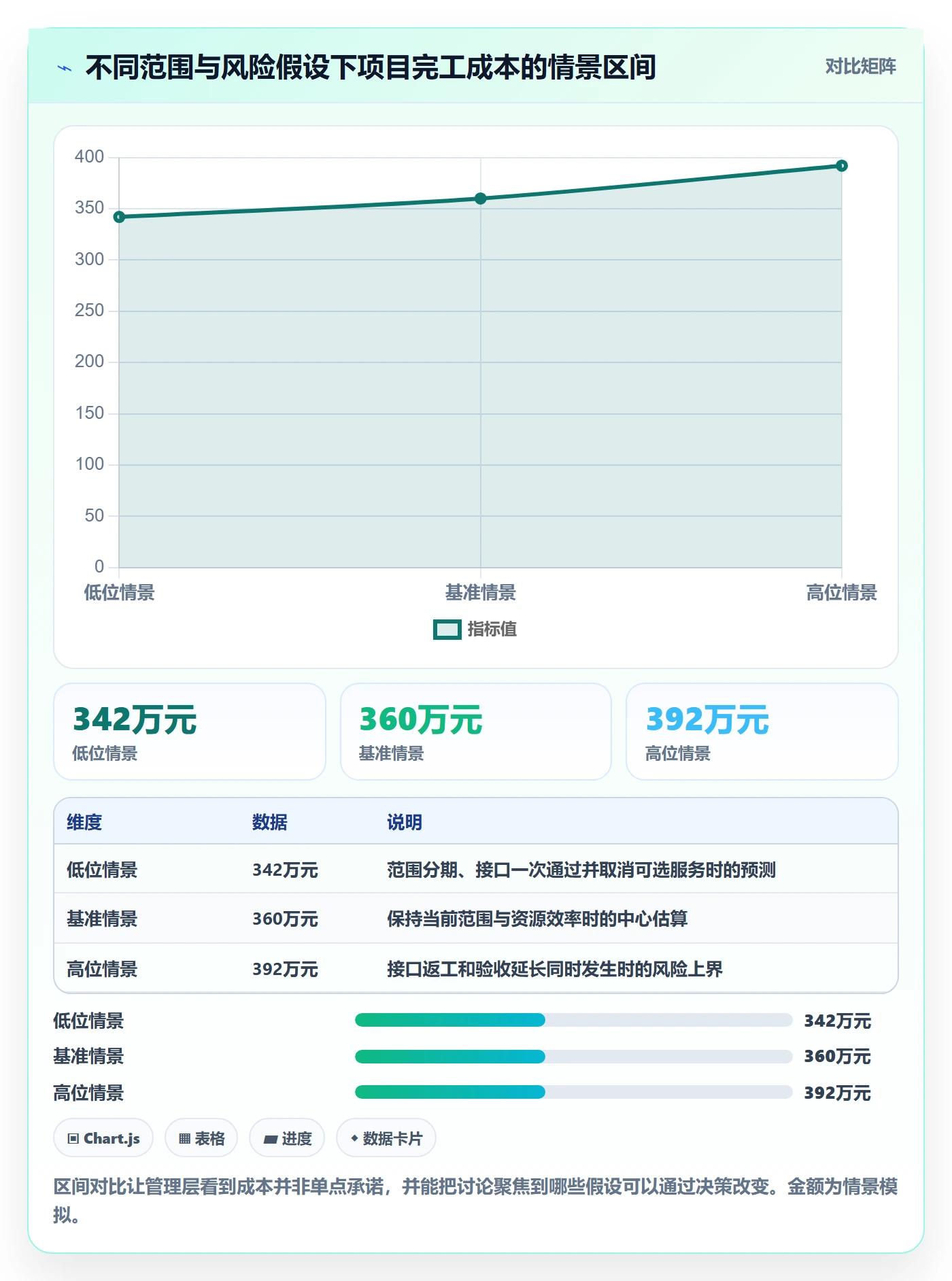Click the 400 tick on the y-axis

(x=89, y=157)
